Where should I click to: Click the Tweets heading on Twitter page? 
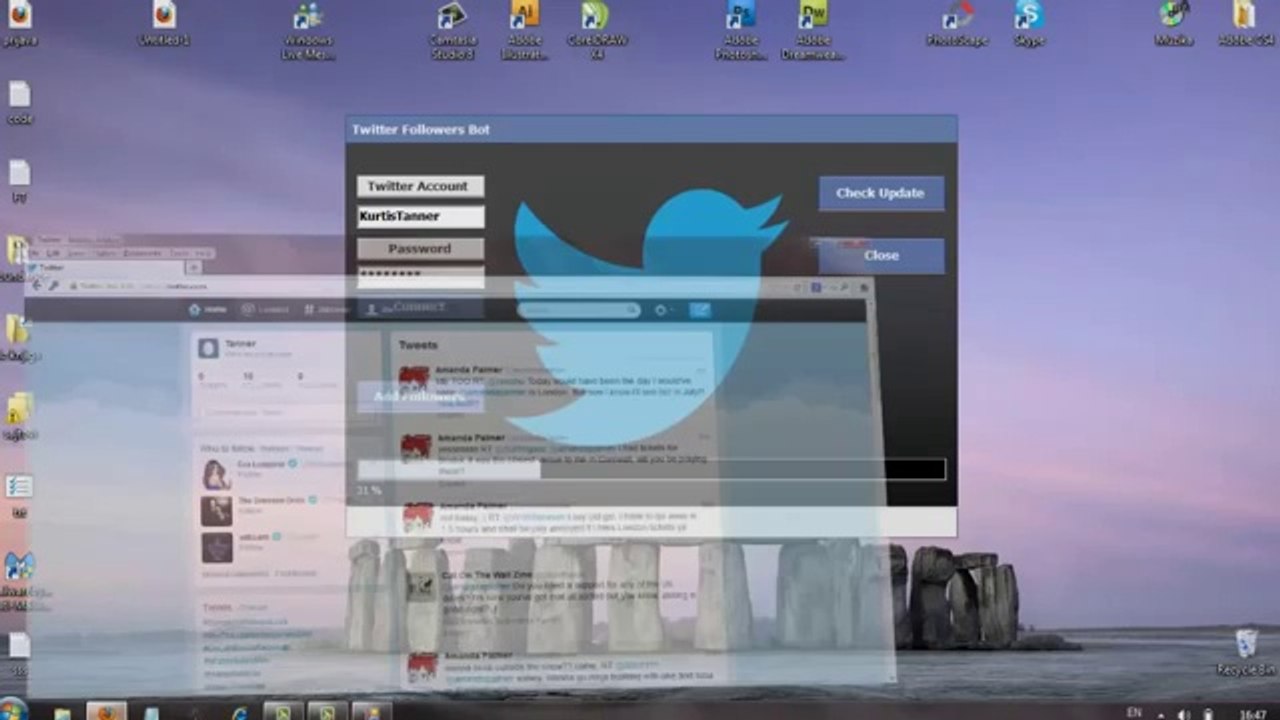tap(418, 345)
